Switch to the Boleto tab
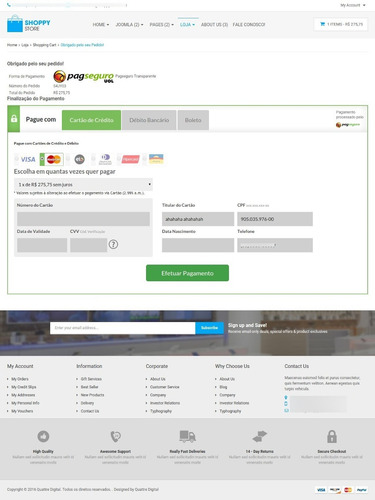375x500 pixels. [x=193, y=120]
